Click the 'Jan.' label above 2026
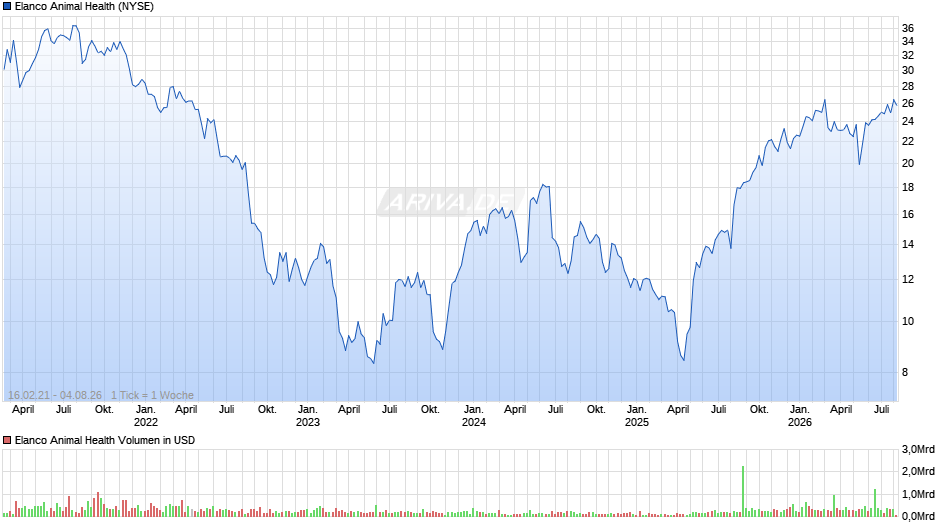This screenshot has height=526, width=940. [800, 409]
